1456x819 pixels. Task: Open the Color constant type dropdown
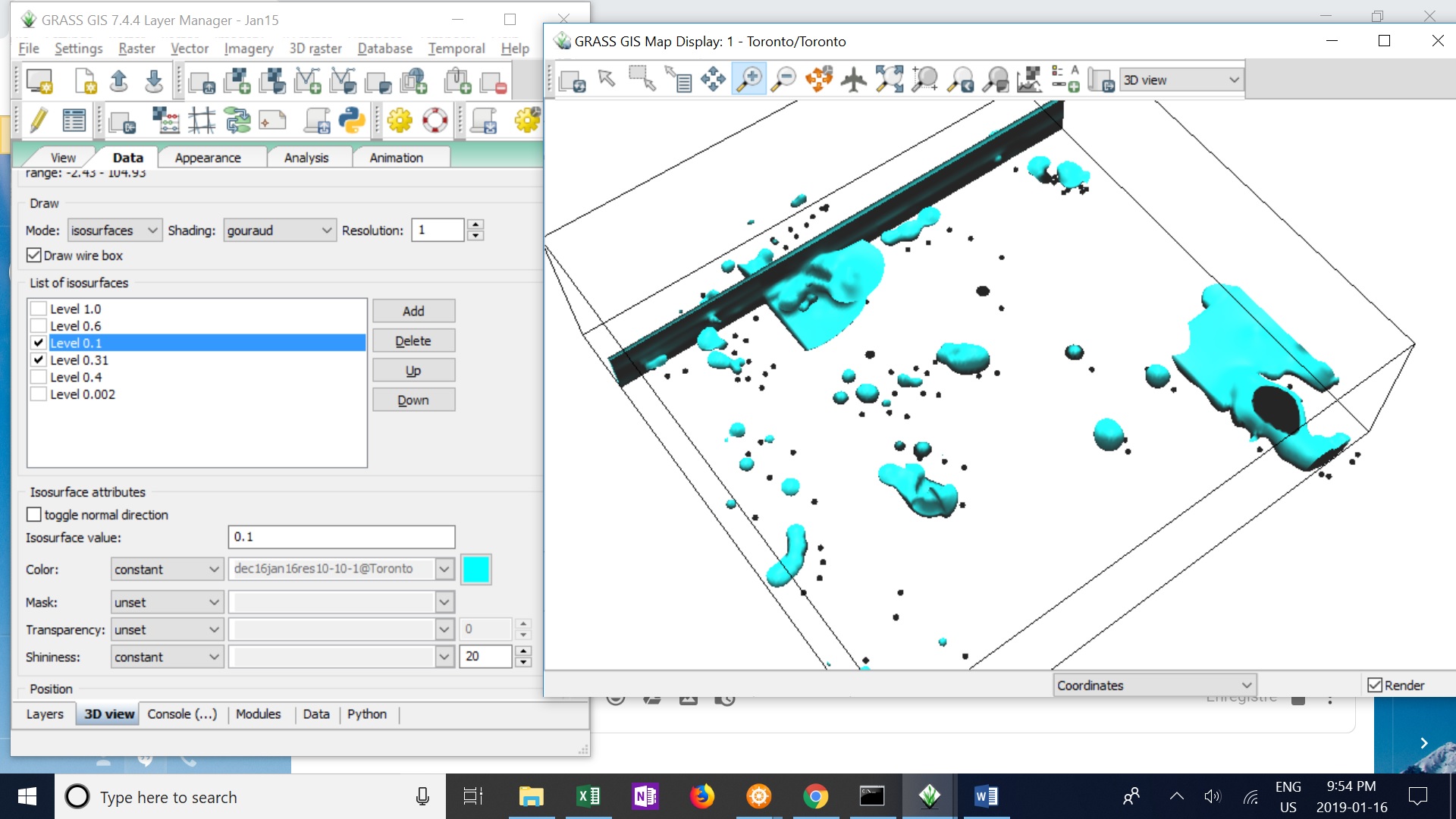click(x=167, y=570)
